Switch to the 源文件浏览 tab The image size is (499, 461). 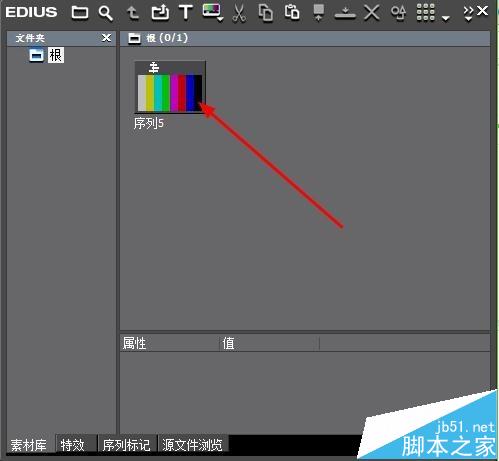193,445
